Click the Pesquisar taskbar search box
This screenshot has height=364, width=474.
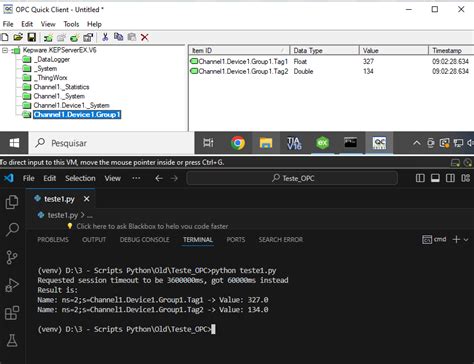point(111,143)
